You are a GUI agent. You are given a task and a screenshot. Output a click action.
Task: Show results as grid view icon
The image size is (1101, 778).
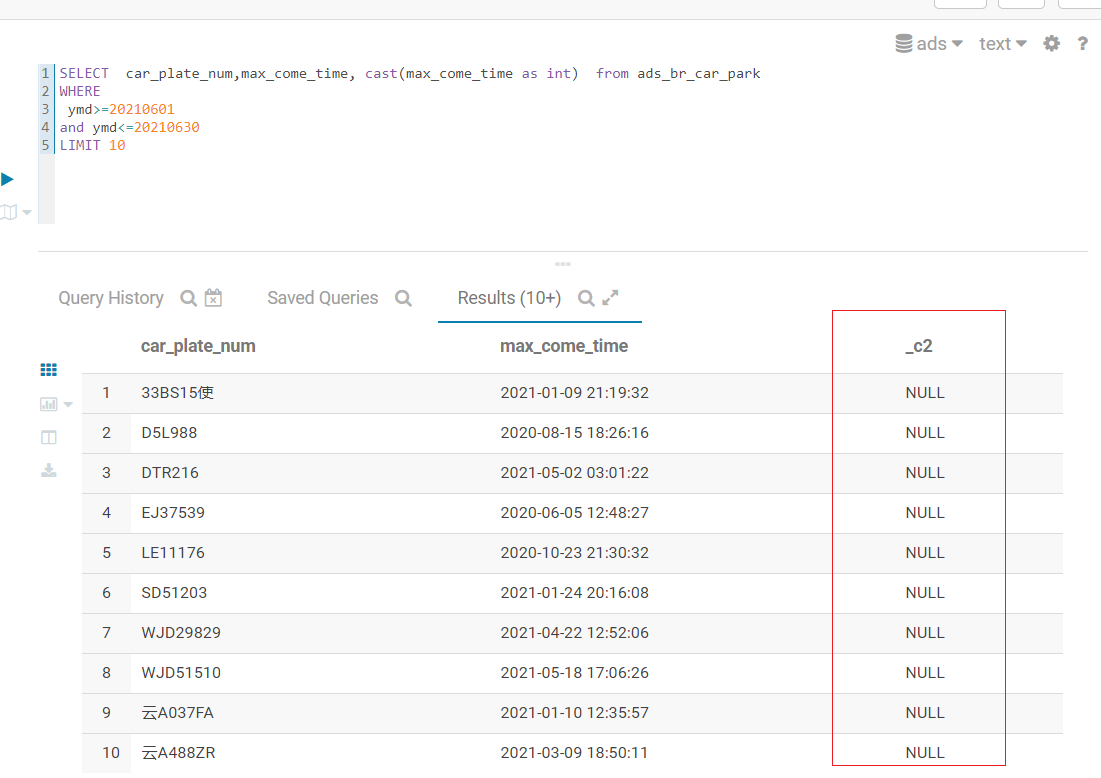coord(48,370)
